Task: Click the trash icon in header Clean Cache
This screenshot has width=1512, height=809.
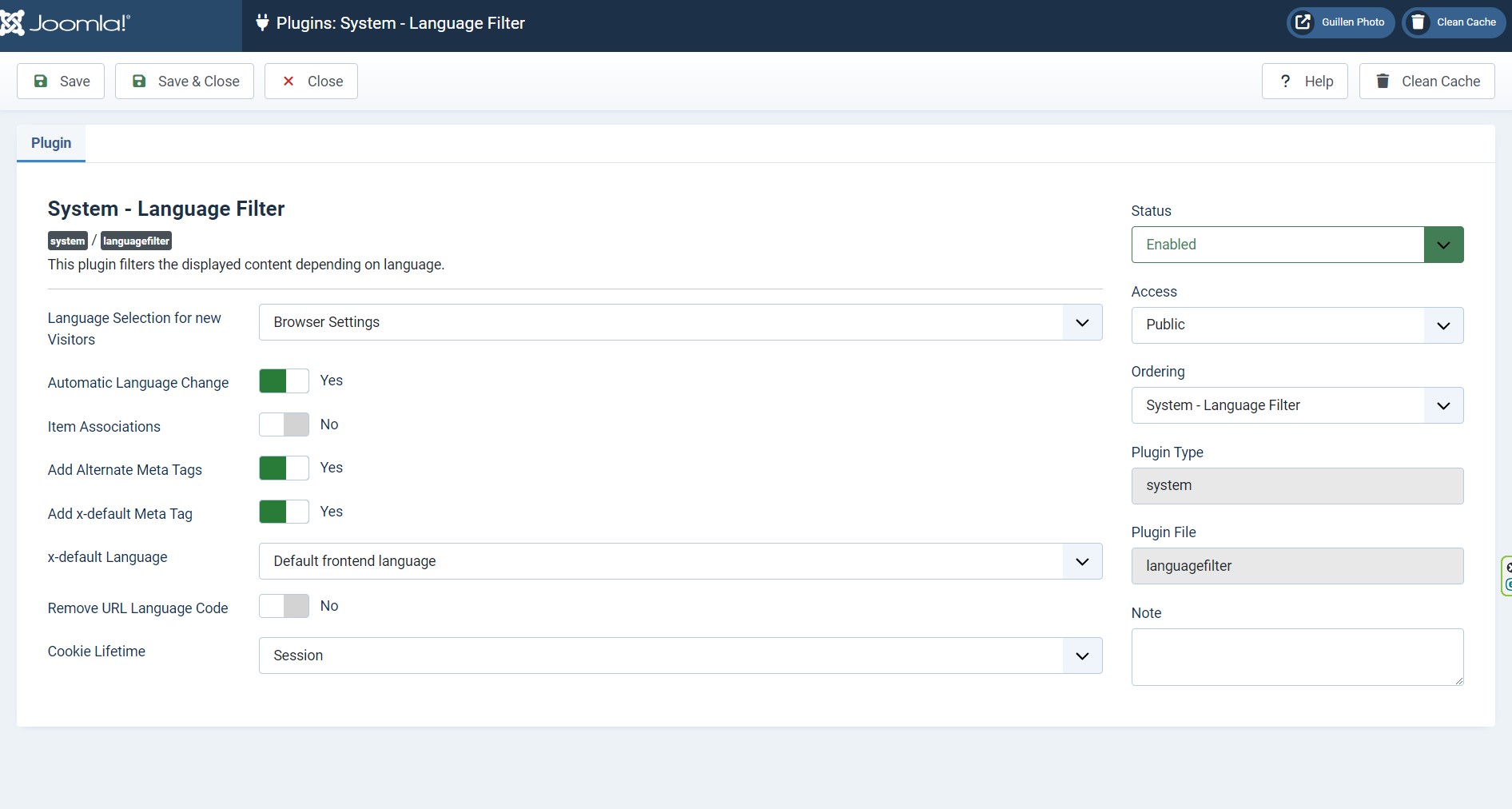Action: click(1418, 22)
